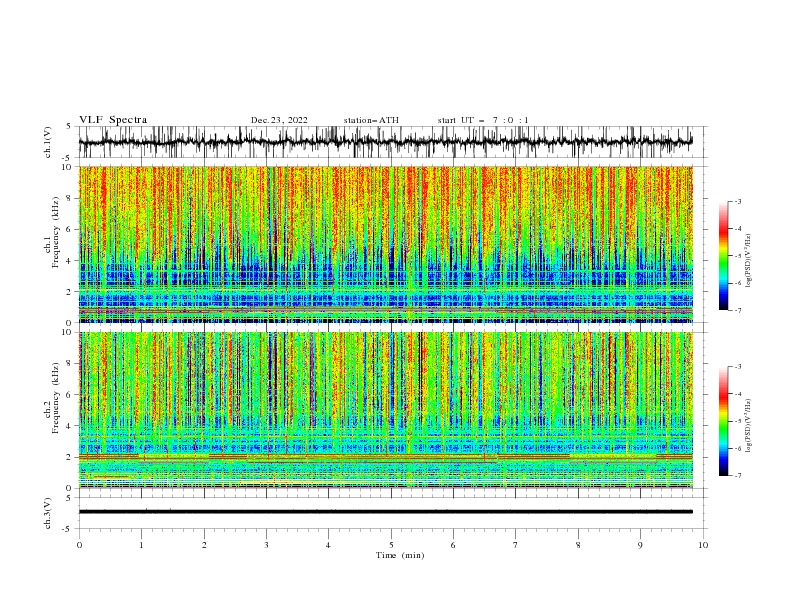This screenshot has width=792, height=612.
Task: Click the "6" kHz tick on ch.1 axis
Action: [69, 229]
